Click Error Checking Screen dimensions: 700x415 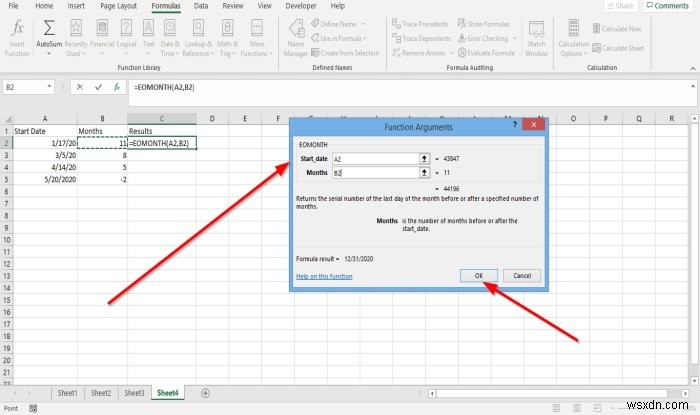click(x=483, y=38)
